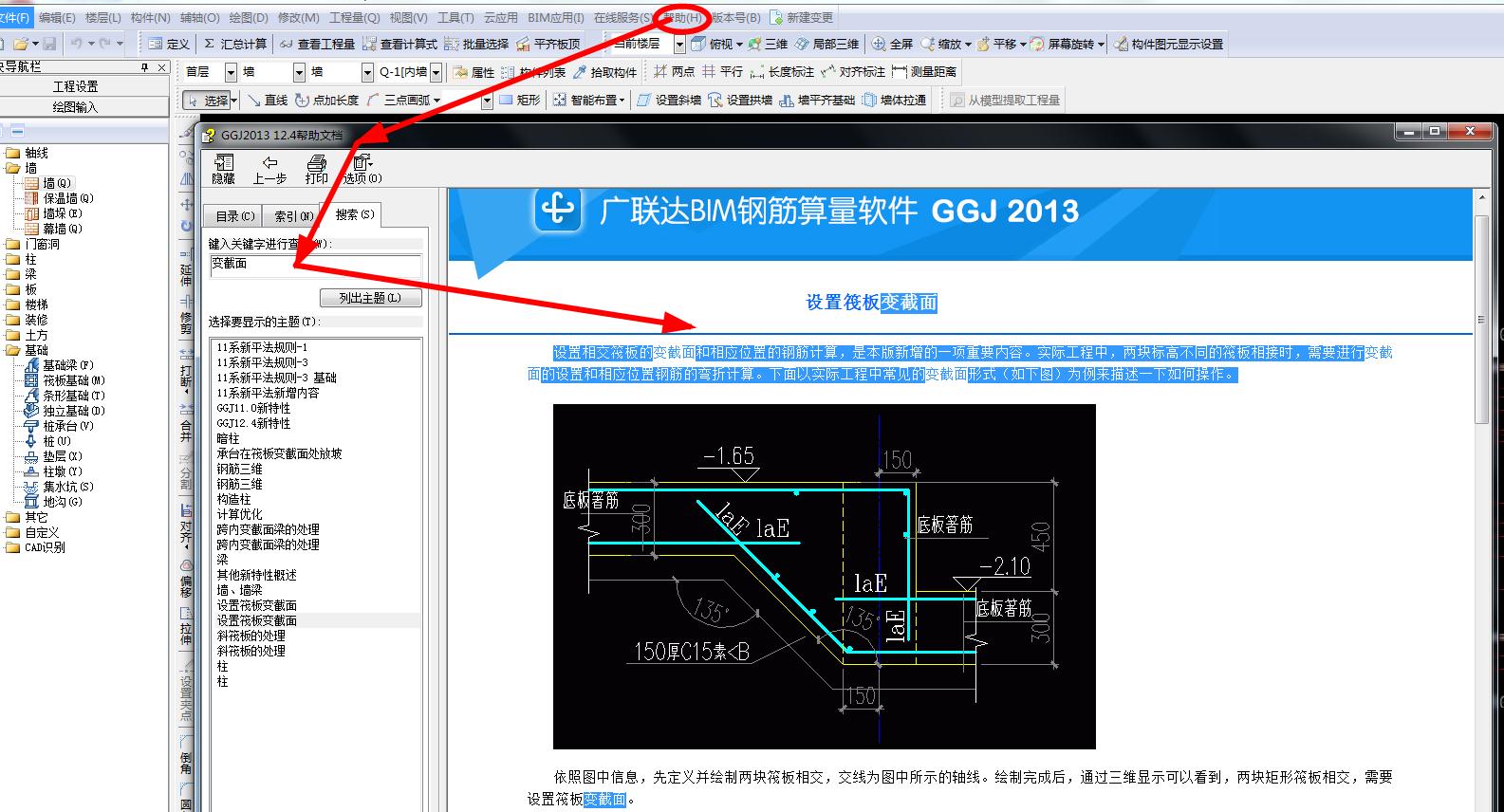Open the 工程量(Q) menu

[355, 17]
